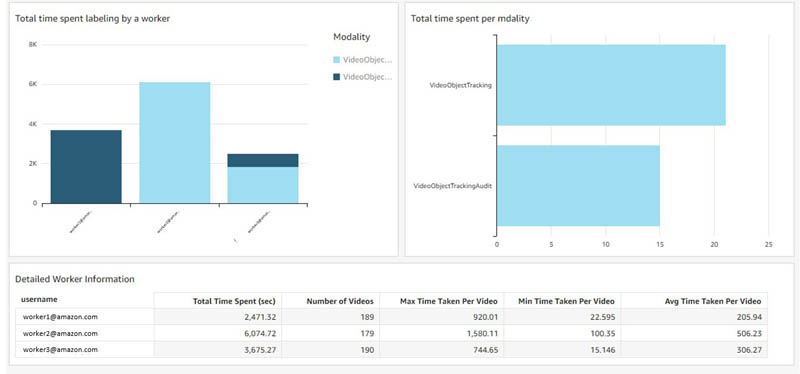Sort by Total Time Spent (sec) header
800x374 pixels.
pyautogui.click(x=234, y=301)
